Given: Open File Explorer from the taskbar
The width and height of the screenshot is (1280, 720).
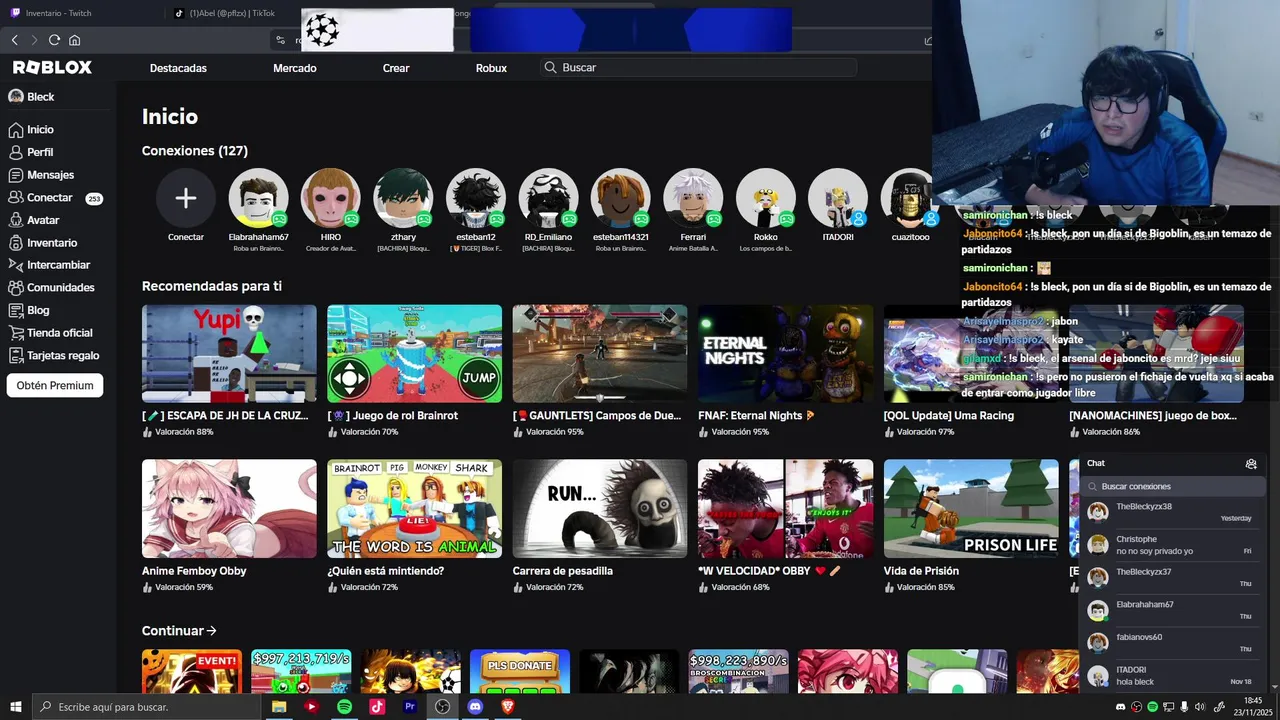Looking at the screenshot, I should (x=279, y=706).
